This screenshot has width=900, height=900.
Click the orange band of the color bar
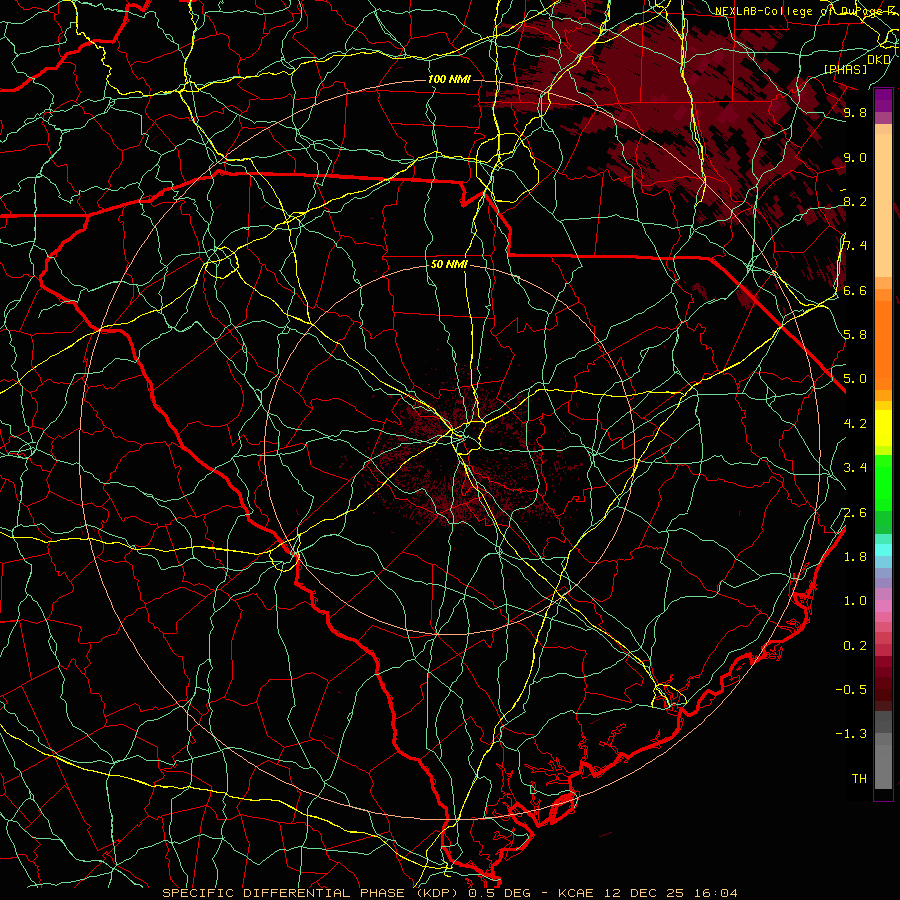(x=883, y=344)
